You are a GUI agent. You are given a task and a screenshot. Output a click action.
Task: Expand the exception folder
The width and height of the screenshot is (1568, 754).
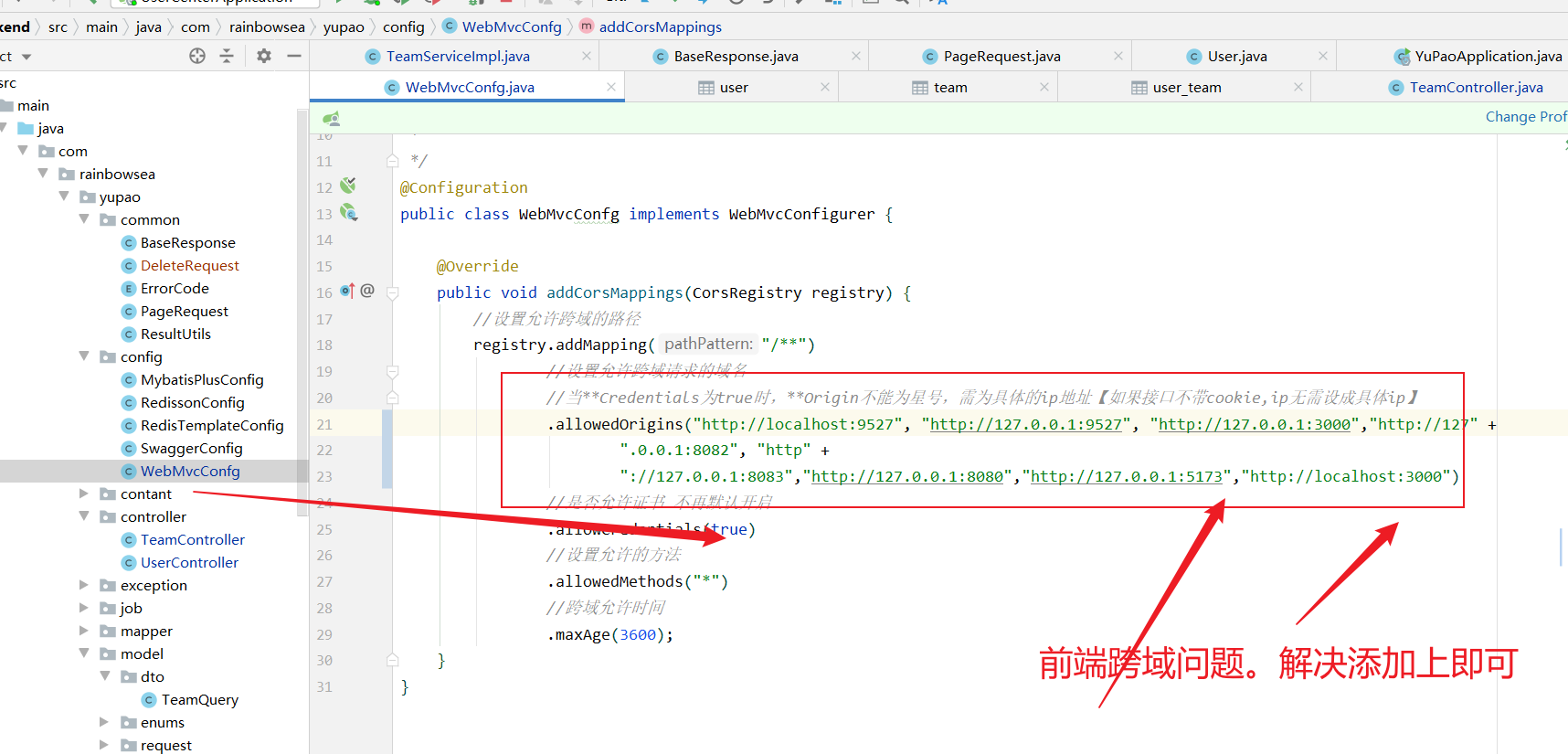coord(84,585)
